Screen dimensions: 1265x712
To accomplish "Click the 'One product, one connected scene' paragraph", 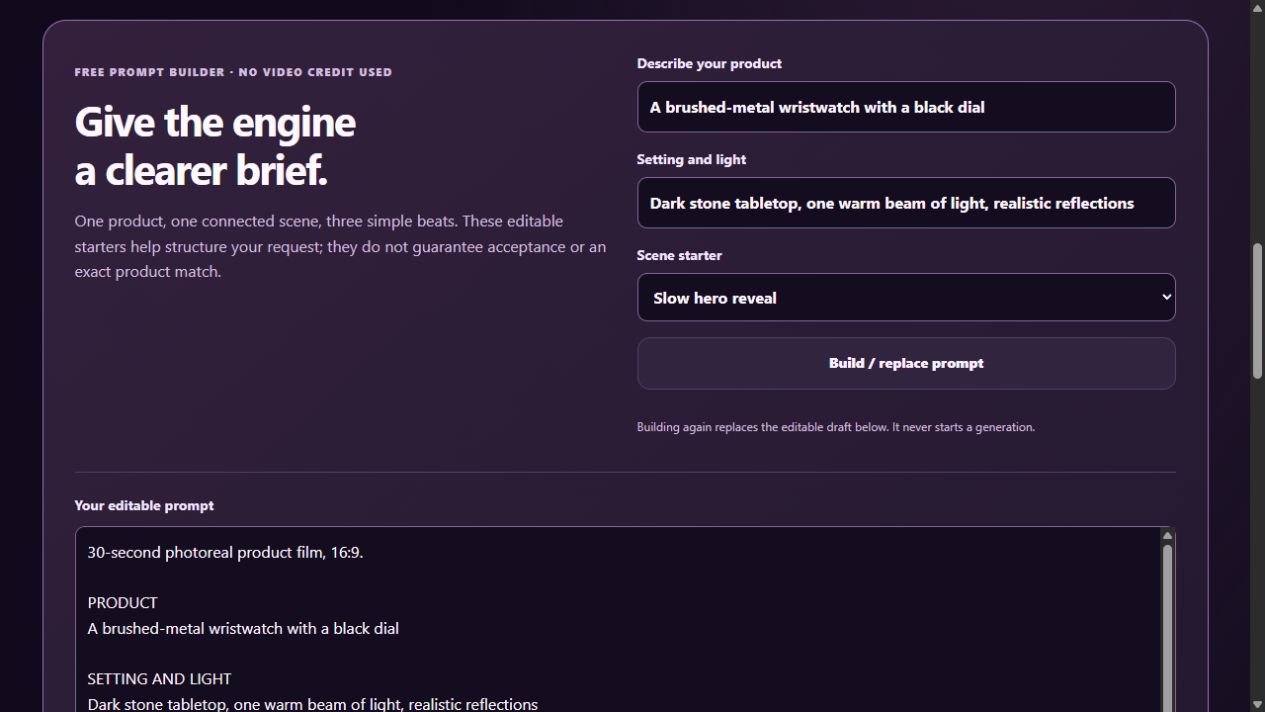I will coord(340,246).
